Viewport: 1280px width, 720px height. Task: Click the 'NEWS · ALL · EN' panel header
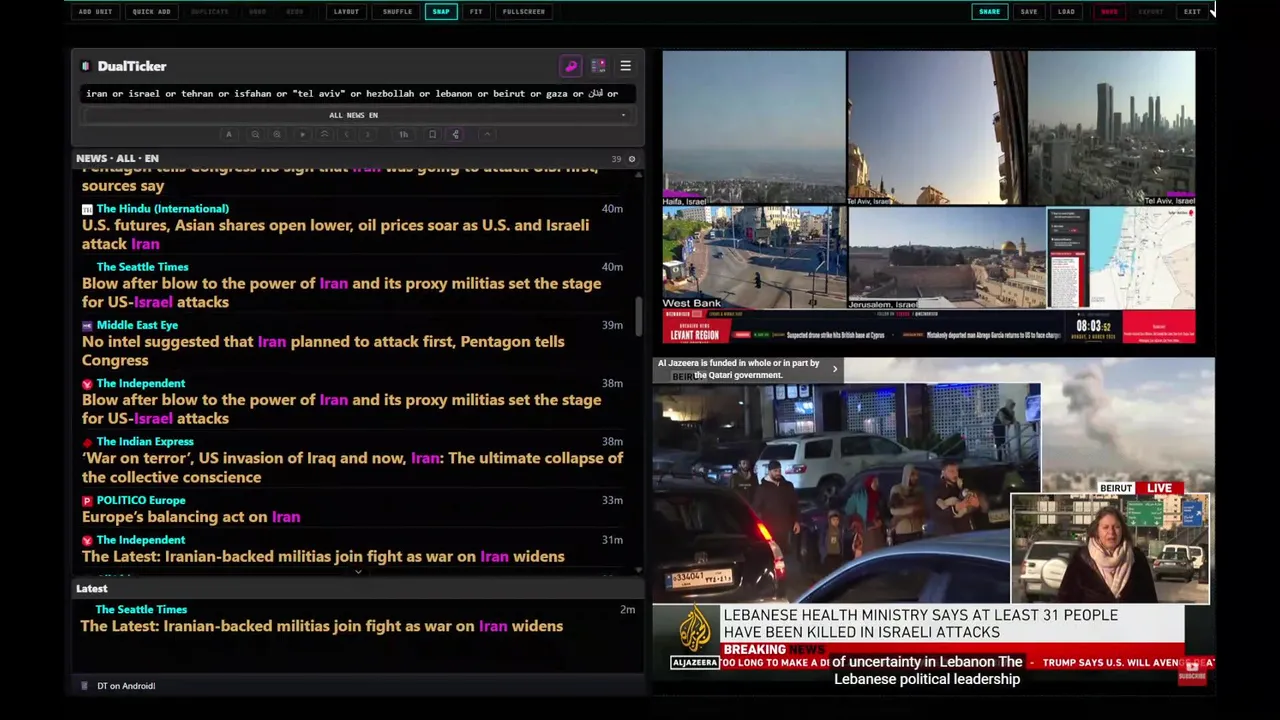point(117,159)
